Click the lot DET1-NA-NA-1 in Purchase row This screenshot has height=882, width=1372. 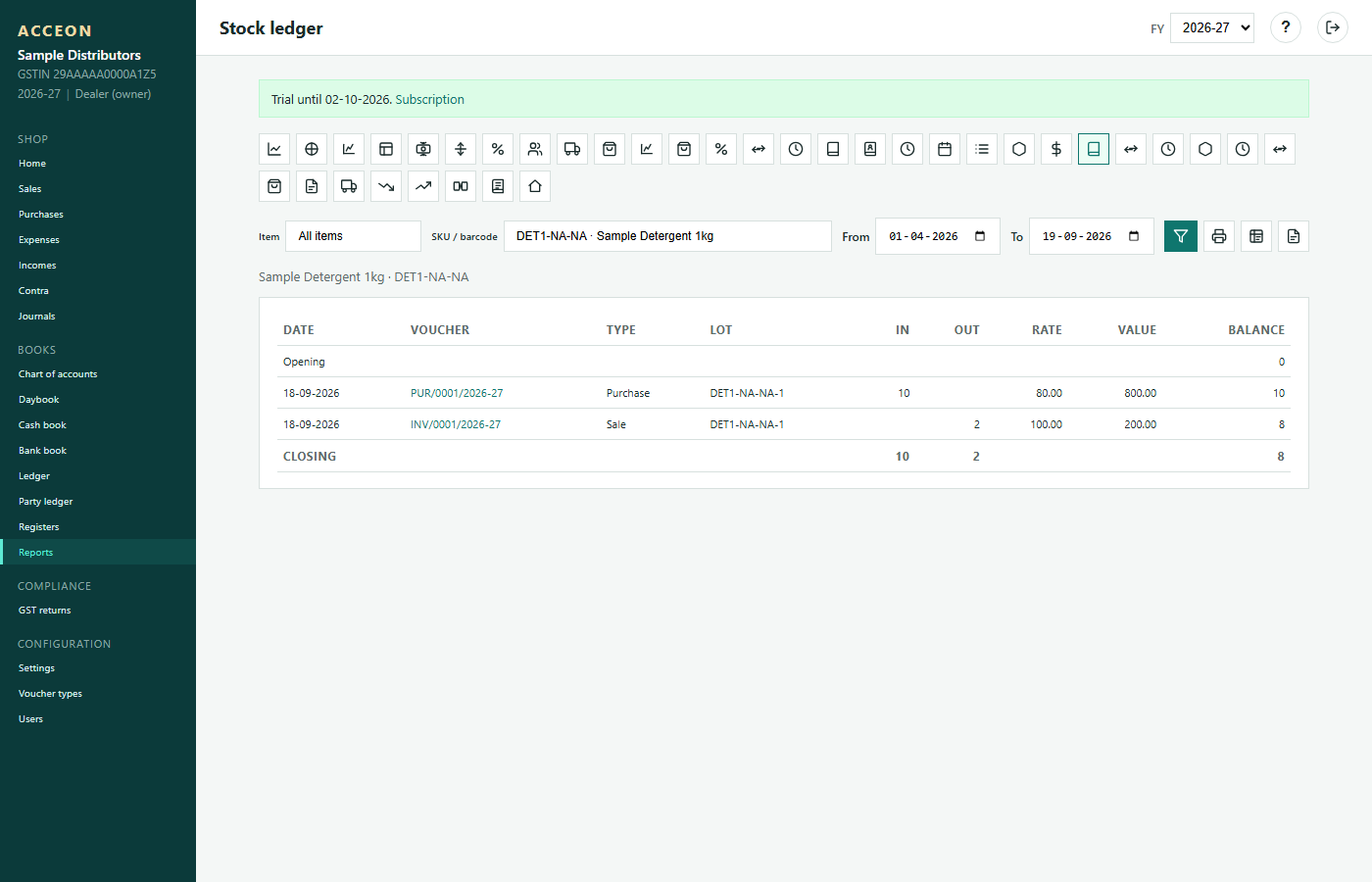[747, 393]
